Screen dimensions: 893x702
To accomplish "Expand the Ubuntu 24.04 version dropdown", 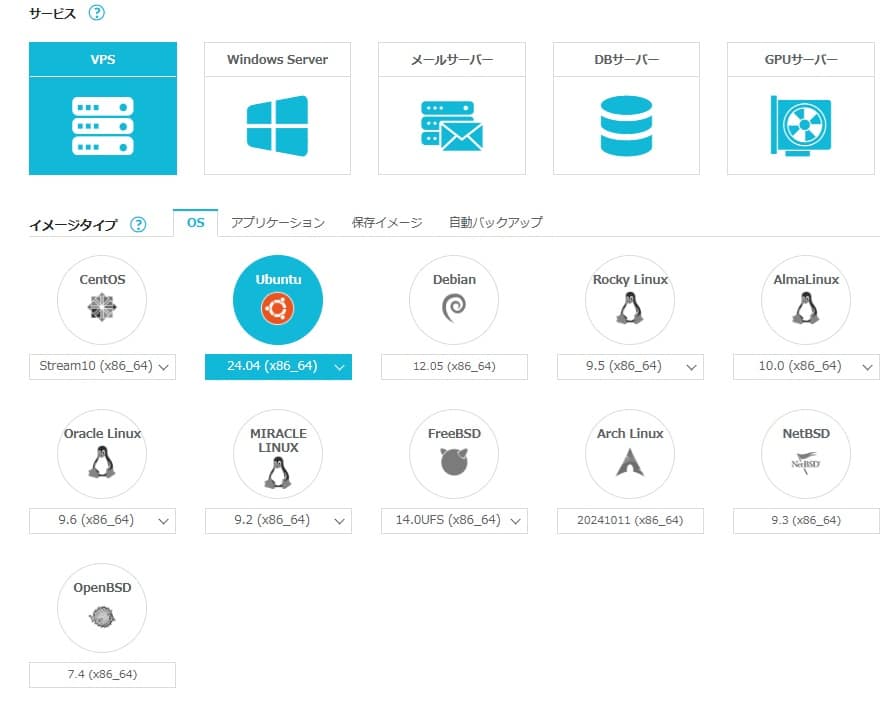I will [278, 367].
